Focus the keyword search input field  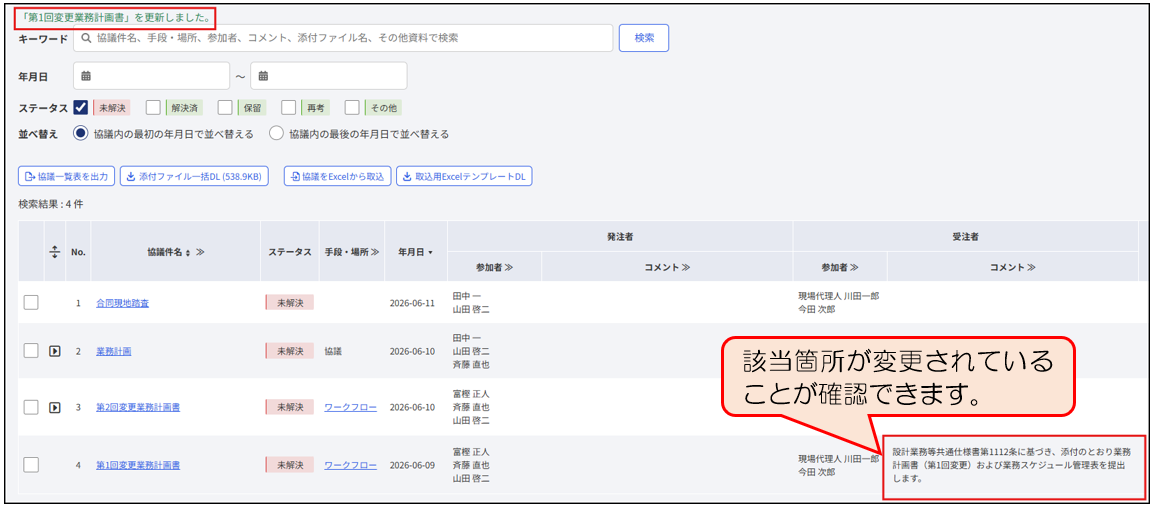tap(343, 38)
